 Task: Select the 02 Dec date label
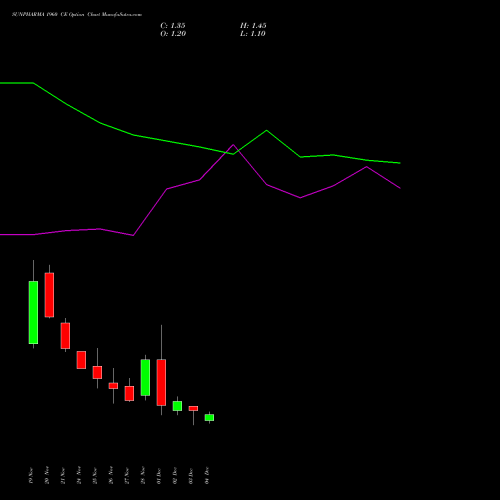point(175,476)
